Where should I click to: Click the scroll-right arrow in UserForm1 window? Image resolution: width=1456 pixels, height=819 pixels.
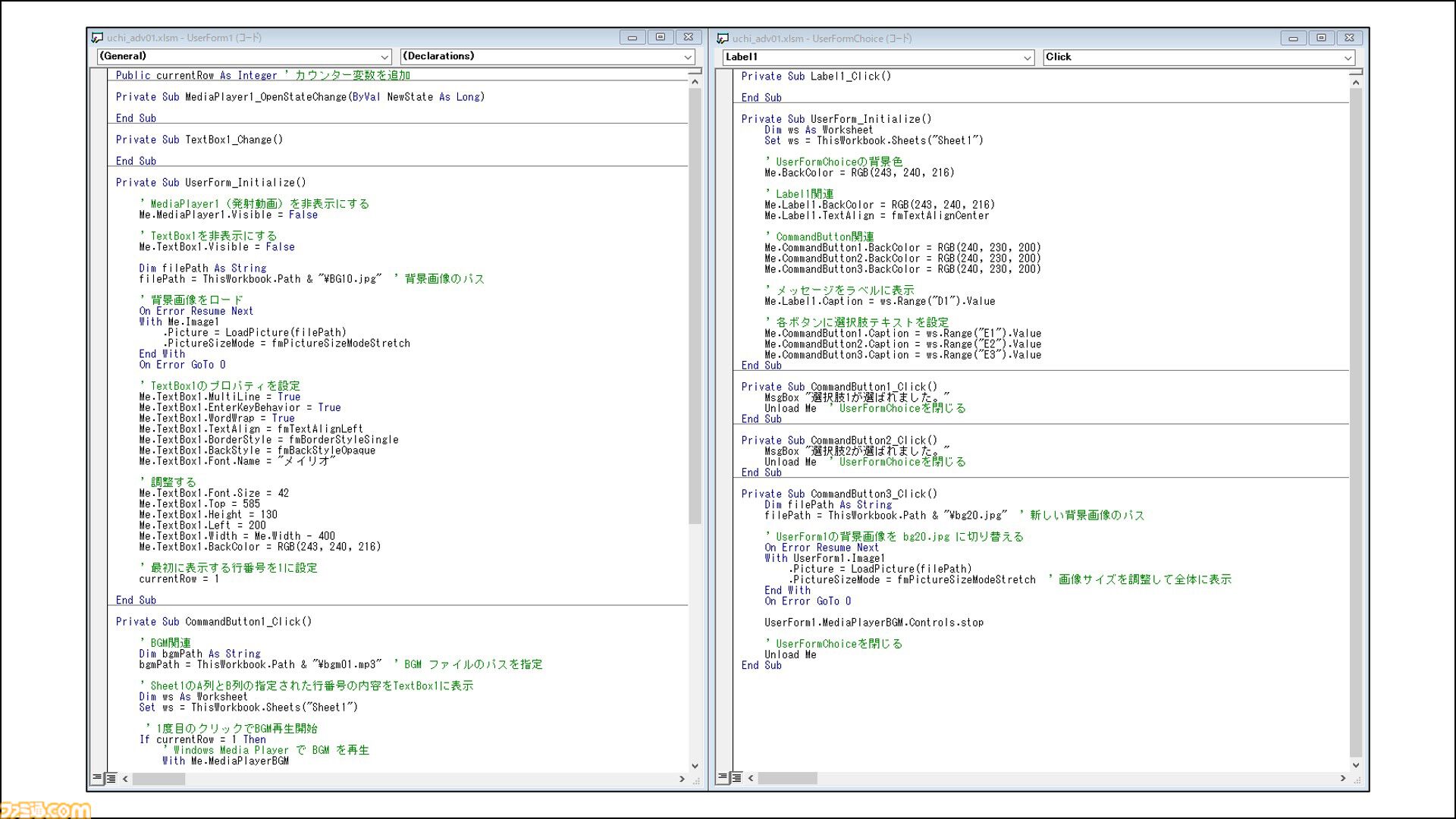[x=682, y=779]
